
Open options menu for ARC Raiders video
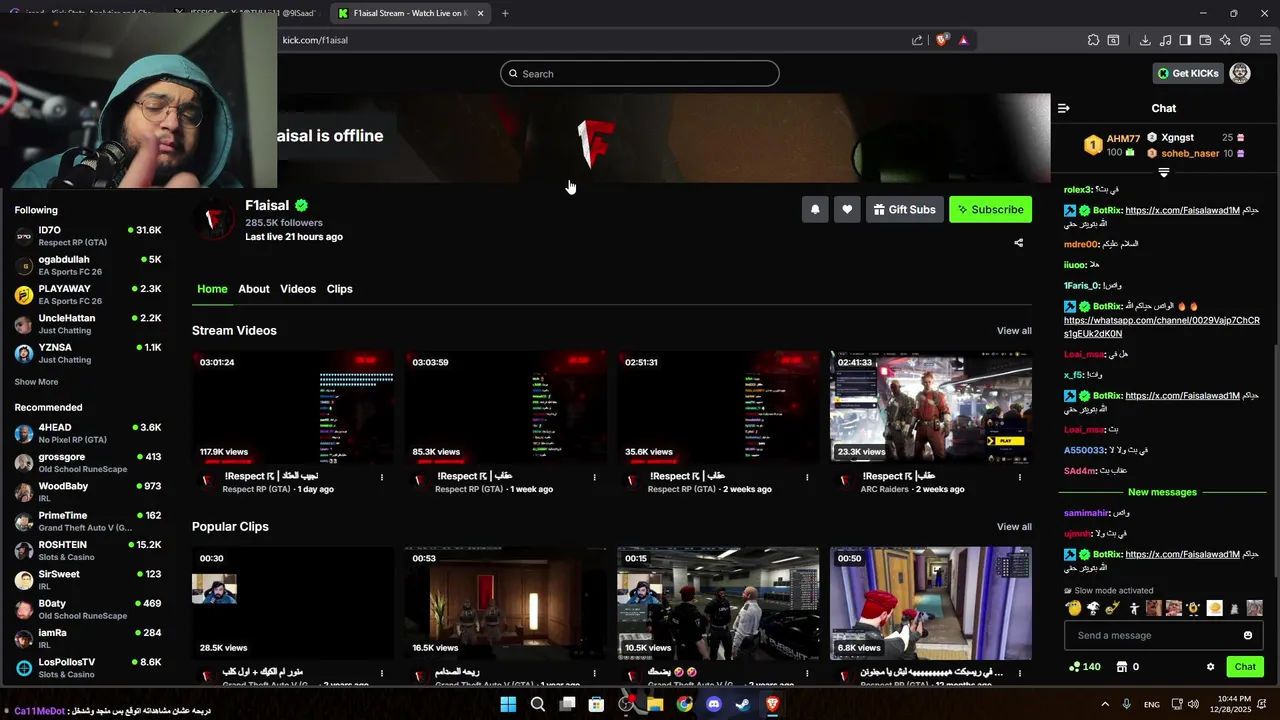point(1020,477)
